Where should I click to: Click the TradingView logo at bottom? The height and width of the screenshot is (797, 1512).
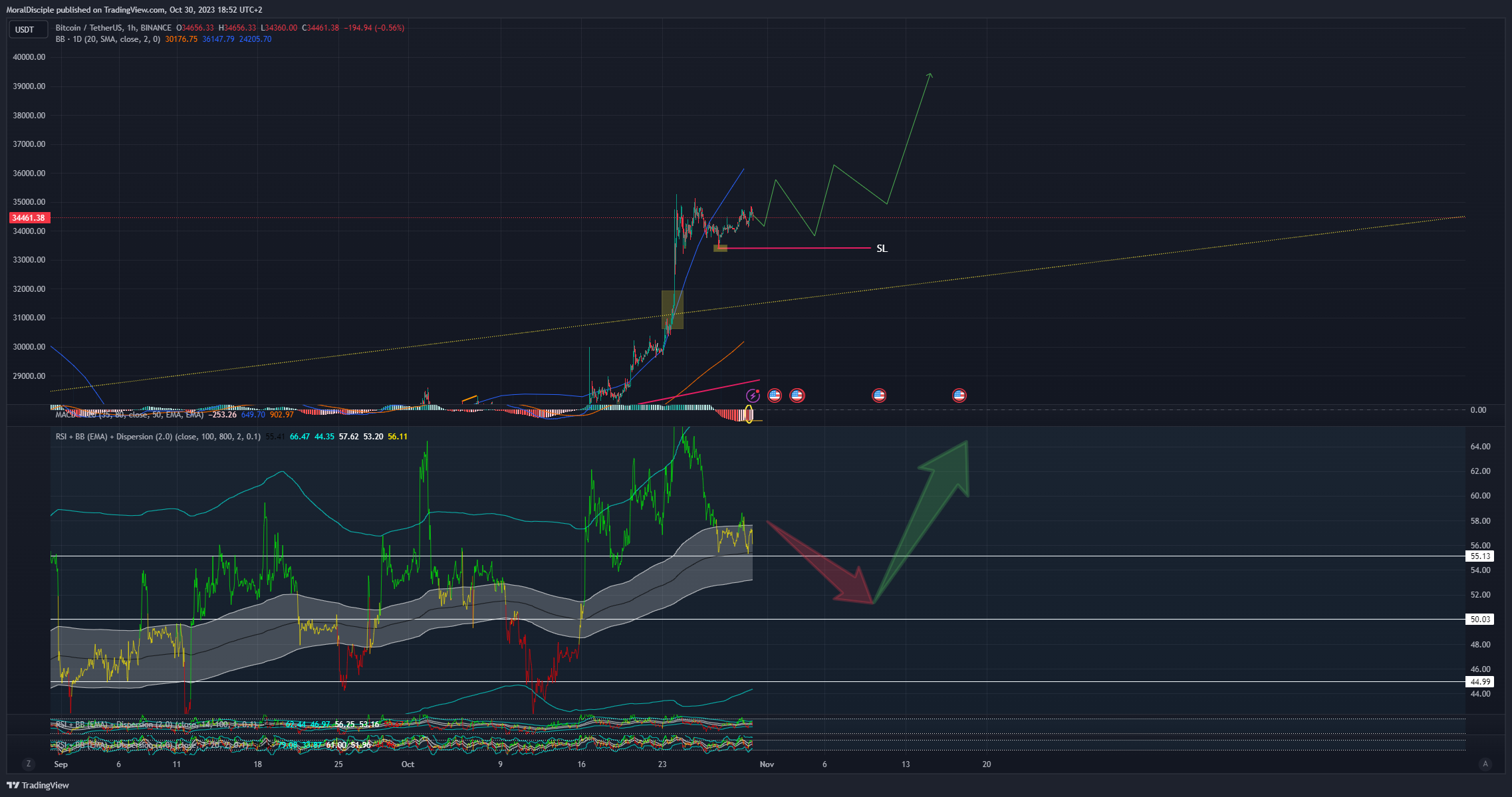38,785
